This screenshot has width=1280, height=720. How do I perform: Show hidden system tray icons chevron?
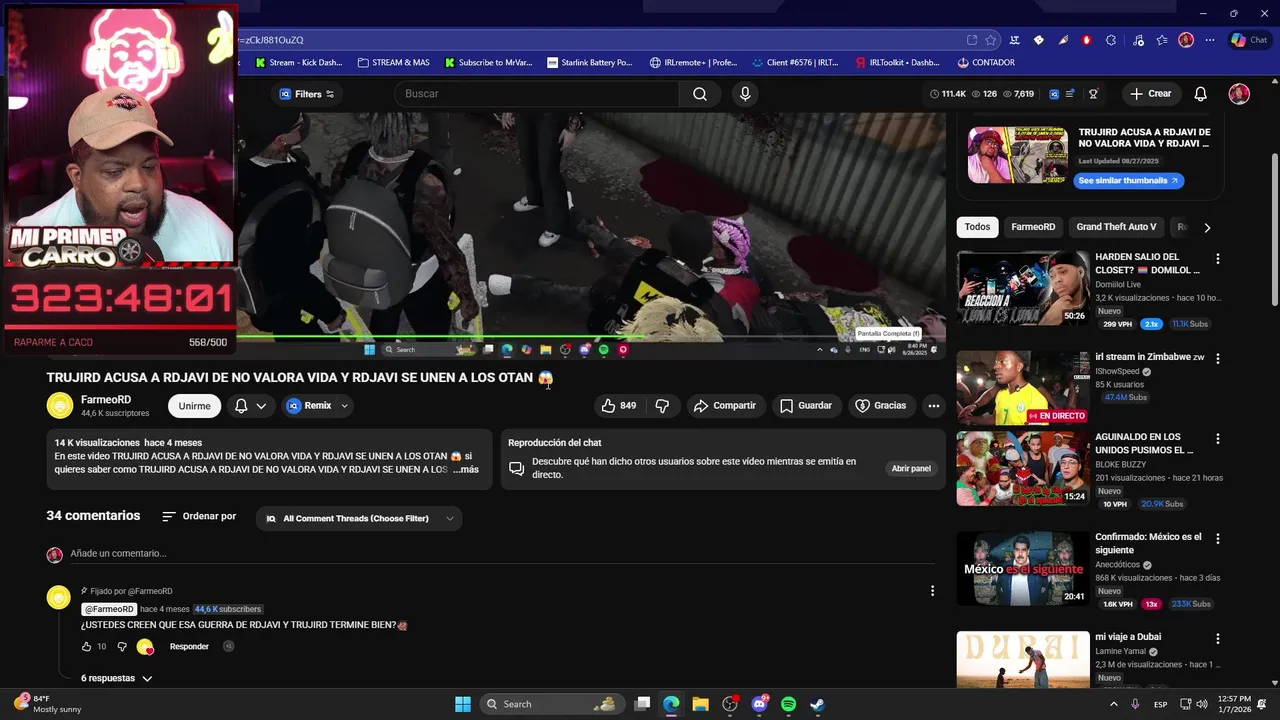(1114, 704)
